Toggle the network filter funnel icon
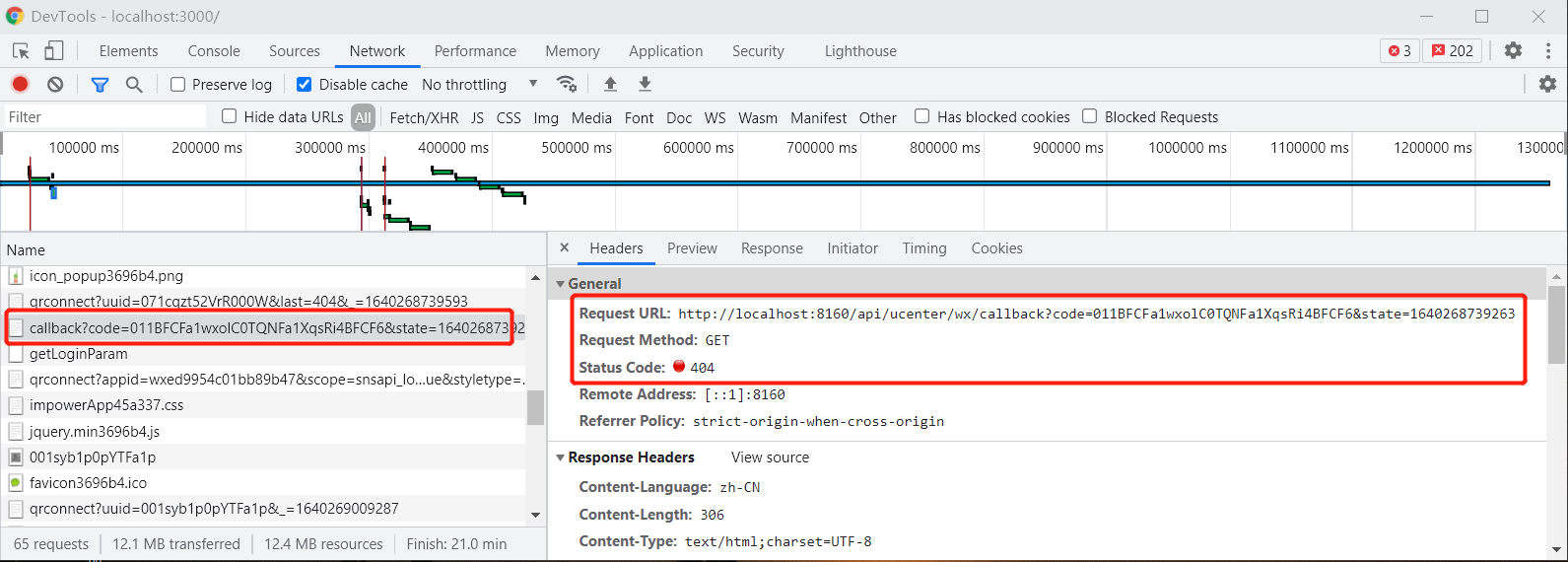This screenshot has width=1568, height=562. click(x=100, y=85)
